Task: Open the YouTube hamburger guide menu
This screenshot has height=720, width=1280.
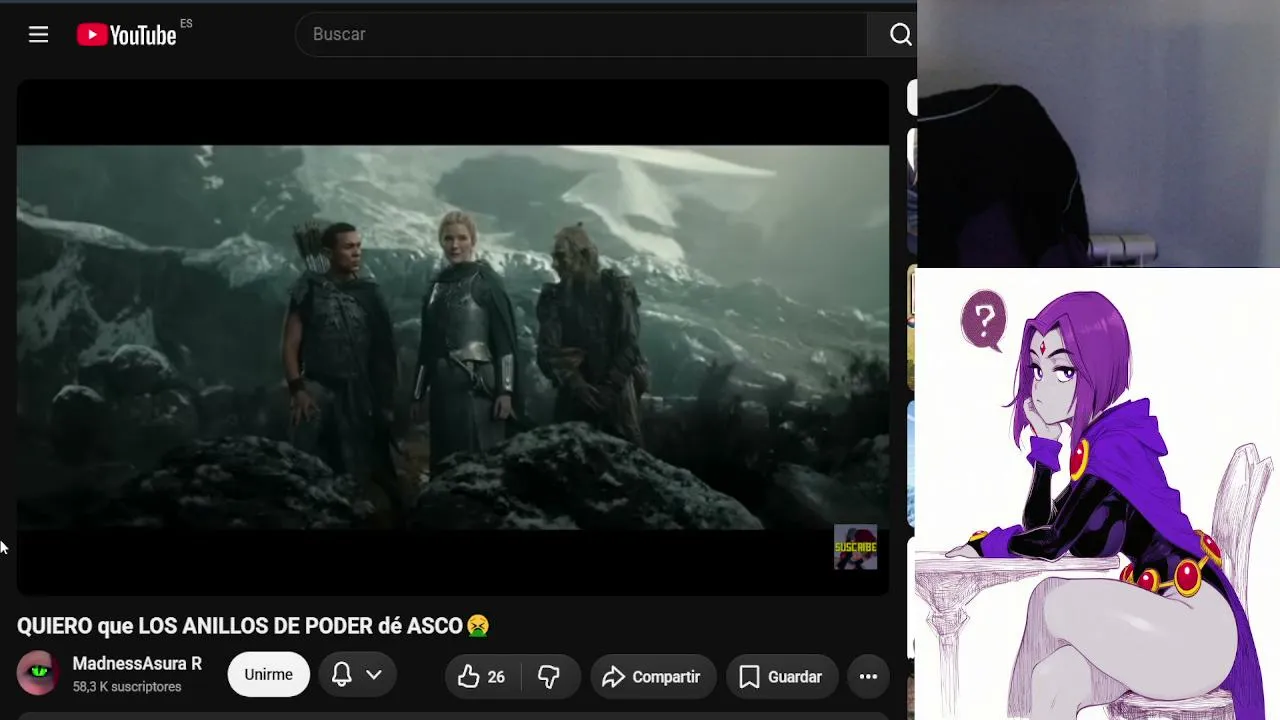Action: pyautogui.click(x=38, y=35)
